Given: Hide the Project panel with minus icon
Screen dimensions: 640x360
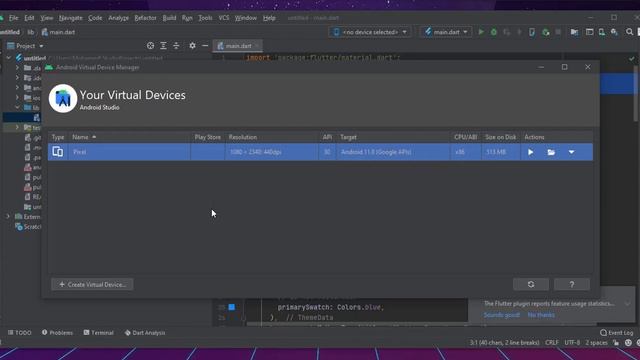Looking at the screenshot, I should pyautogui.click(x=205, y=46).
